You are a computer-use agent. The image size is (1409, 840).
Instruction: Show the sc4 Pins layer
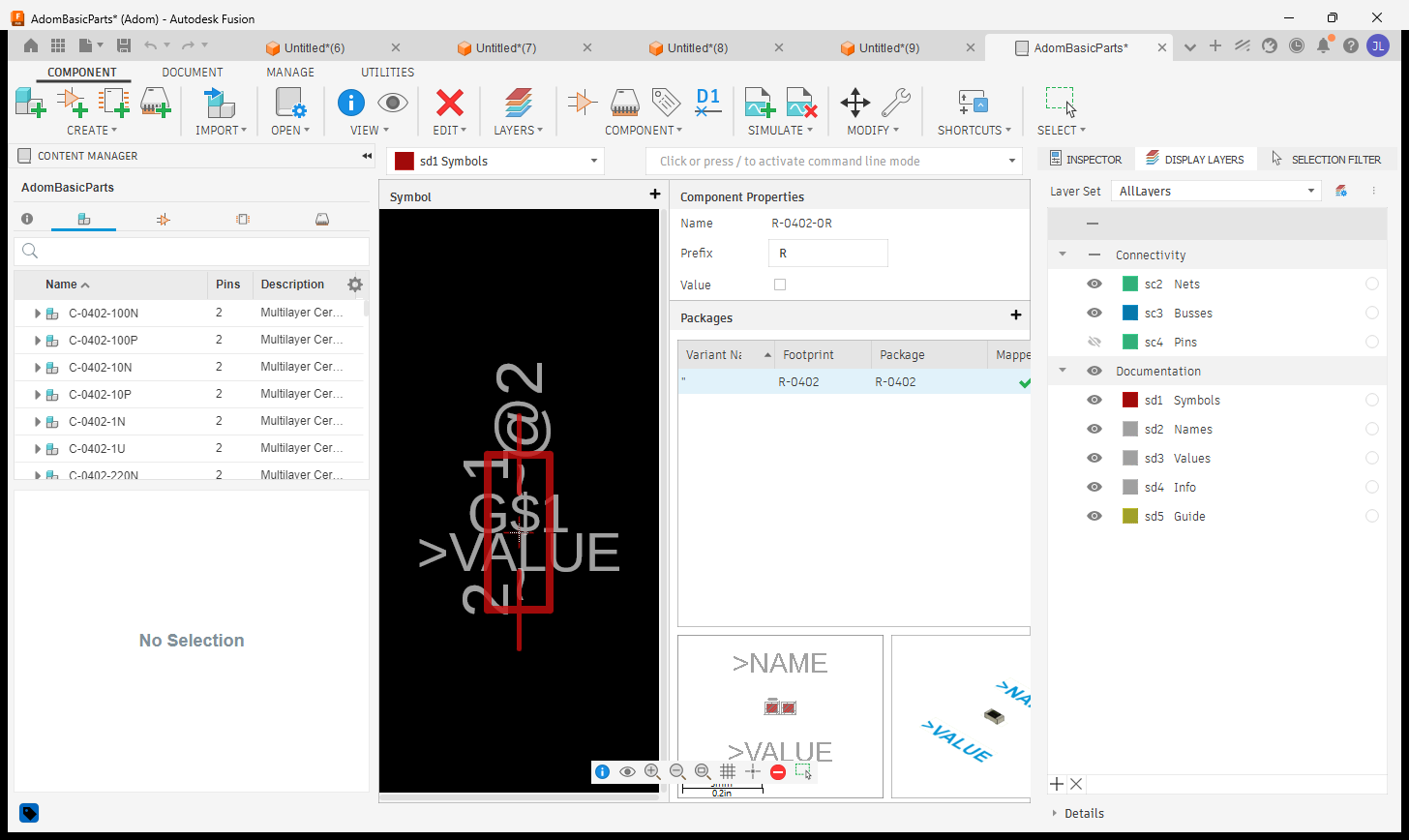[1094, 342]
